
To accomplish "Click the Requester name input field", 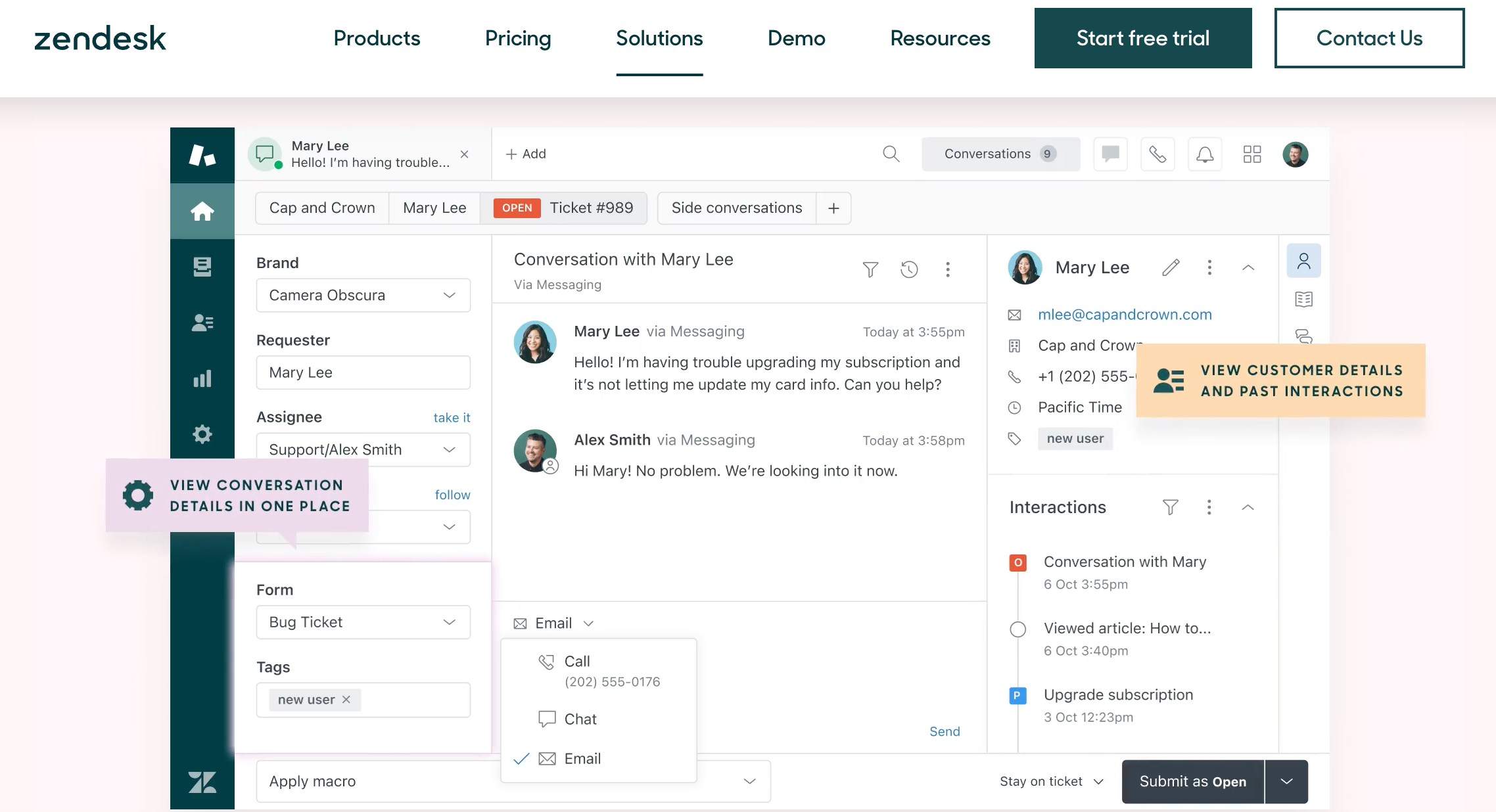I will coord(362,372).
